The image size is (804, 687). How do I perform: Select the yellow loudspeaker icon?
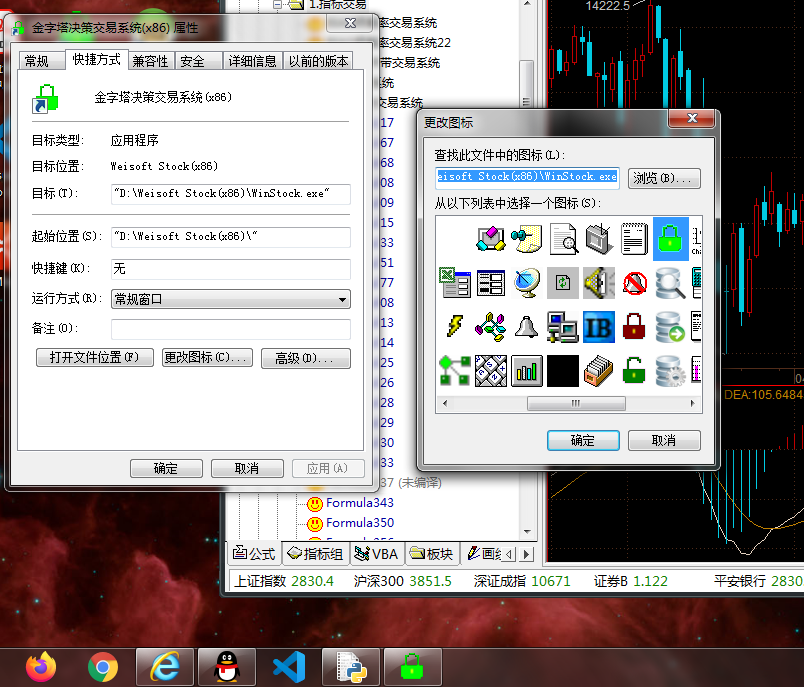(598, 283)
